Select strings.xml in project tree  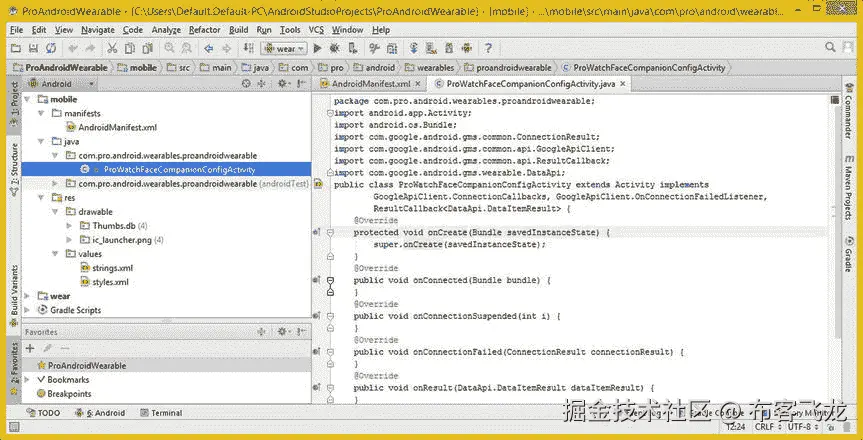[106, 268]
